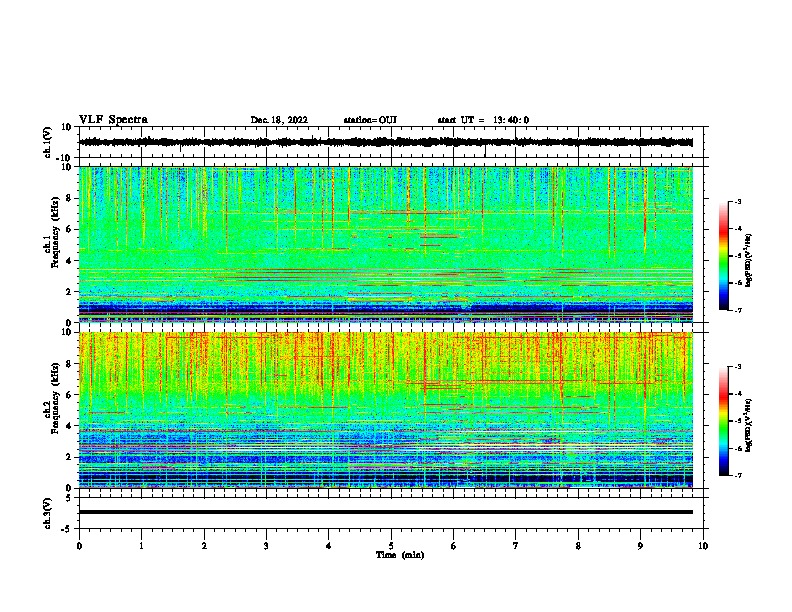Click time axis tick label "6"

(454, 546)
